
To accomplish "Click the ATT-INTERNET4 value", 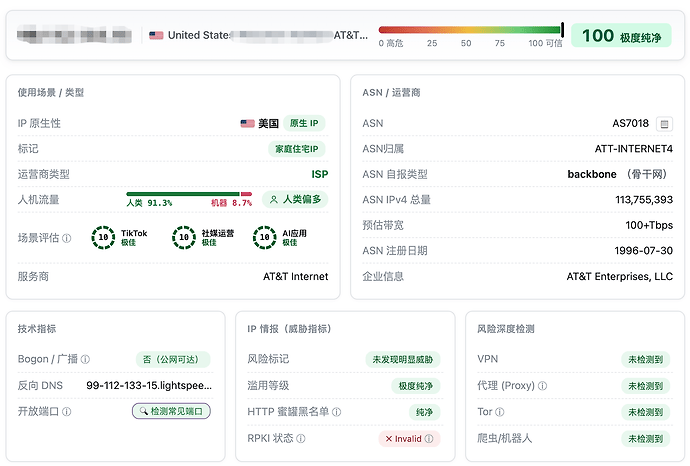I will 634,149.
